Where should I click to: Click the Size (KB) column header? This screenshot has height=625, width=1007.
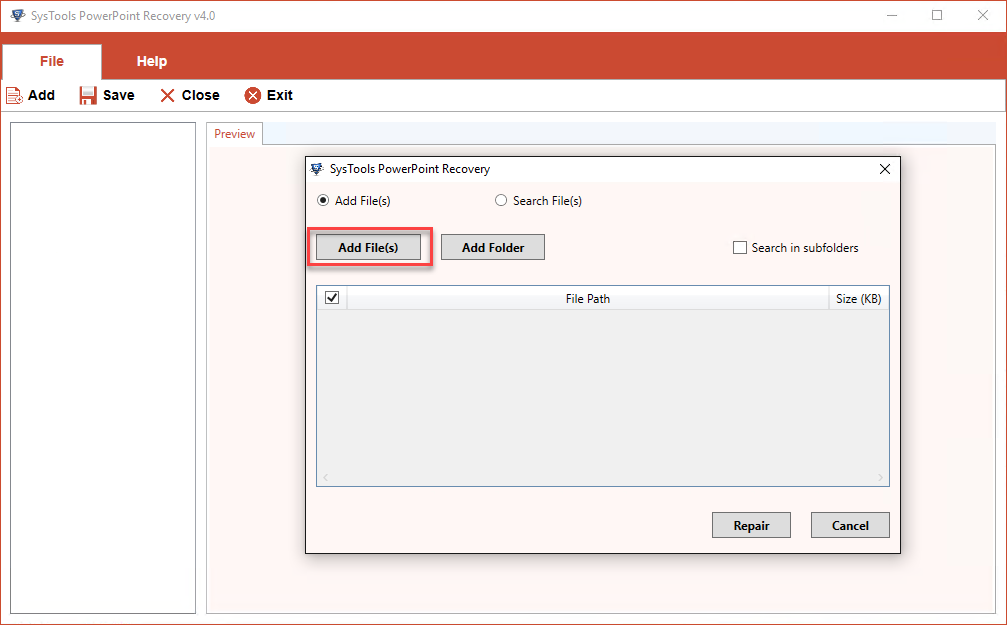[x=859, y=299]
